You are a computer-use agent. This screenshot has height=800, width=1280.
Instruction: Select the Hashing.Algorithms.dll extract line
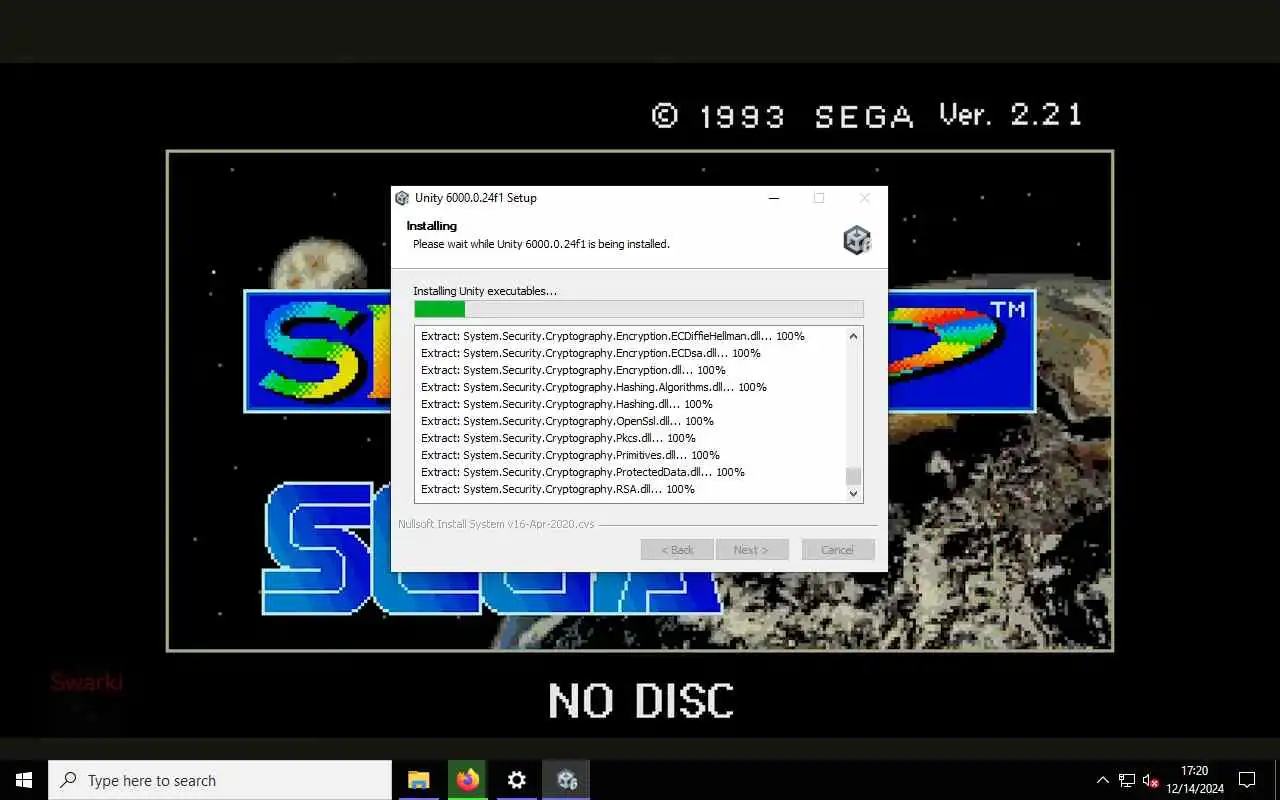[x=594, y=387]
